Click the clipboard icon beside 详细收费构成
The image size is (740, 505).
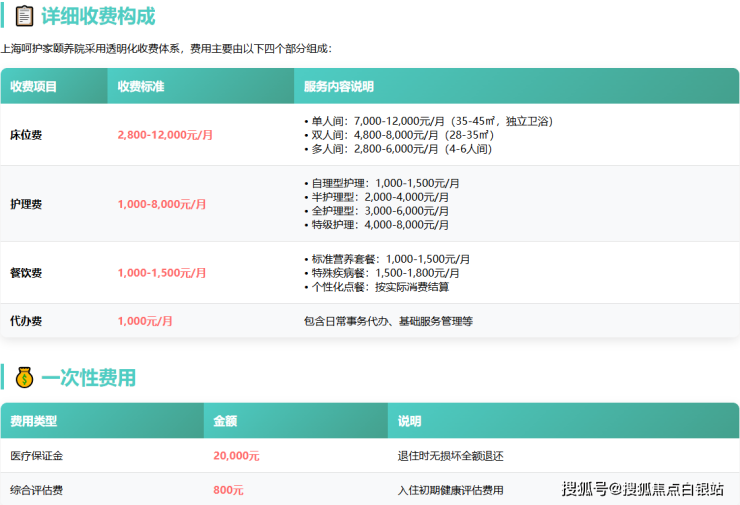(x=23, y=17)
